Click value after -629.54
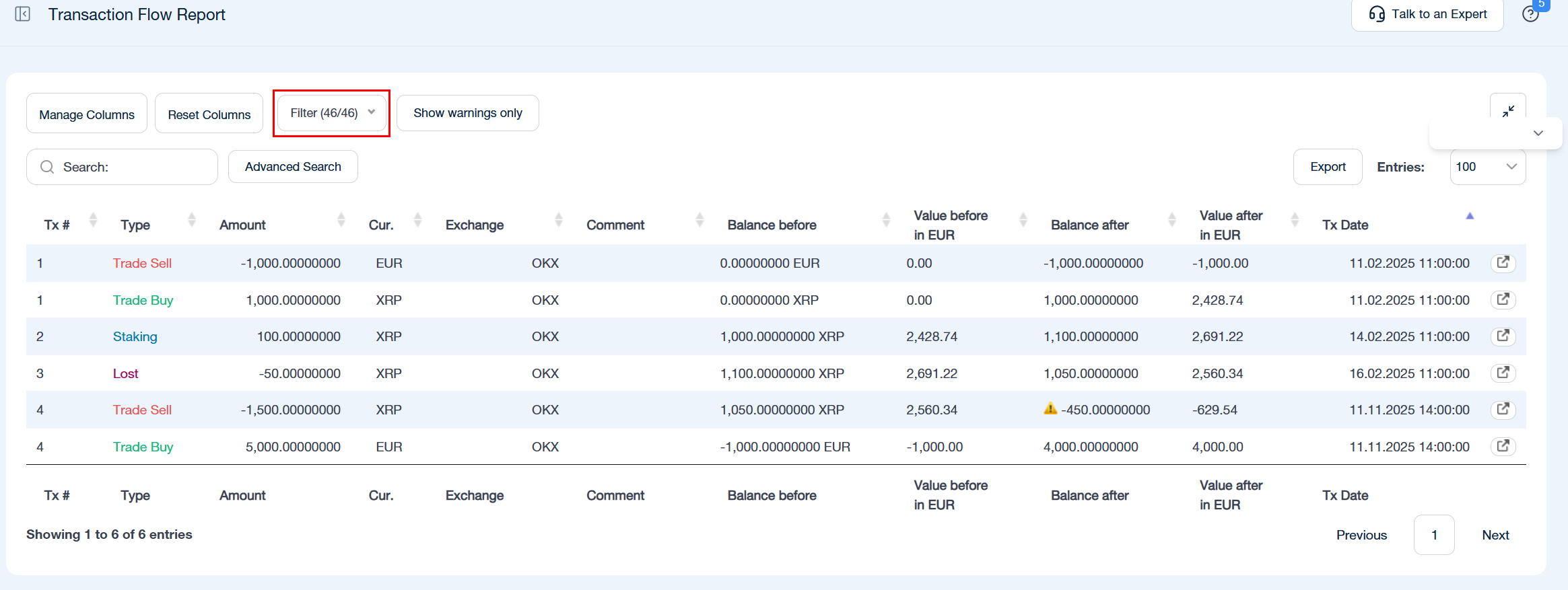The image size is (1568, 590). tap(1215, 410)
